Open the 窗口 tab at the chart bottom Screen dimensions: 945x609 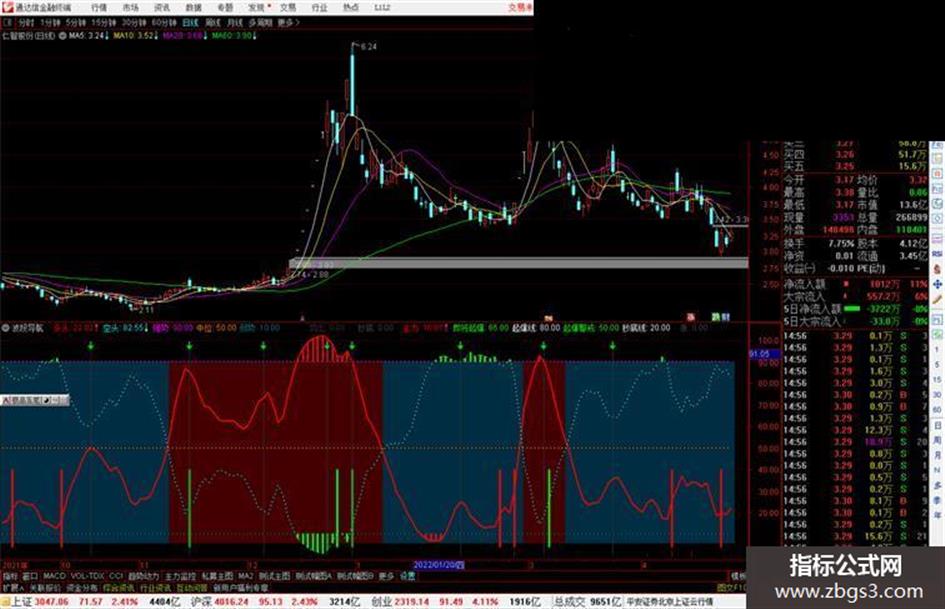(x=31, y=576)
